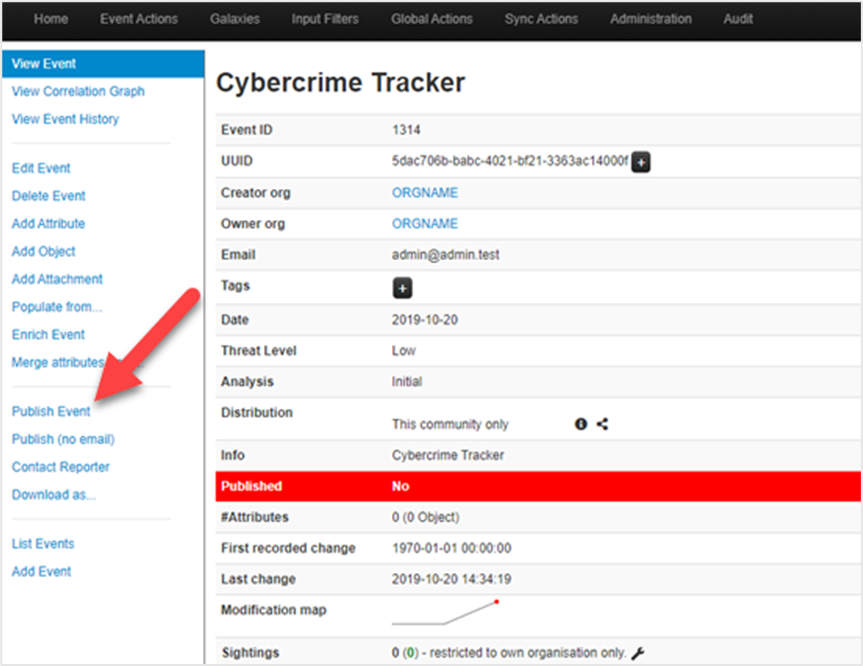
Task: Click the Modification map sparkline
Action: pyautogui.click(x=445, y=612)
